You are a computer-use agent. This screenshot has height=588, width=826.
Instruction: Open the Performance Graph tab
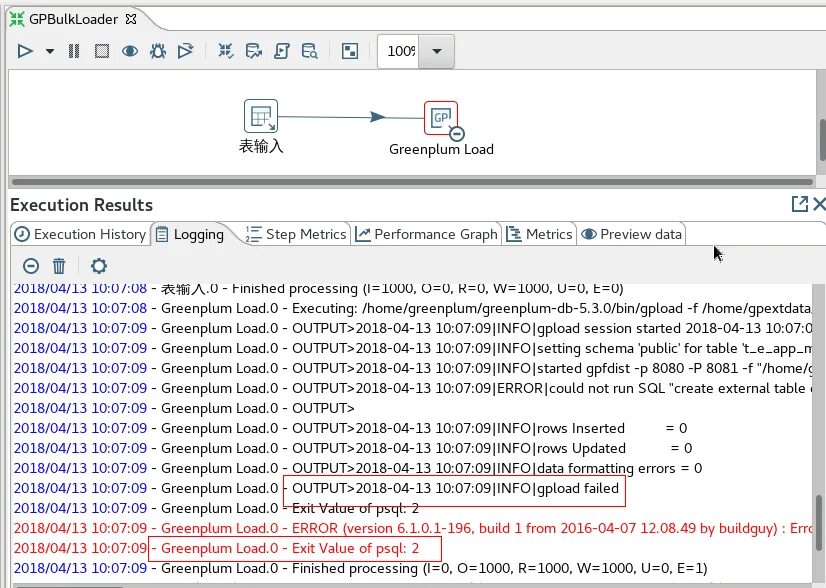coord(426,234)
